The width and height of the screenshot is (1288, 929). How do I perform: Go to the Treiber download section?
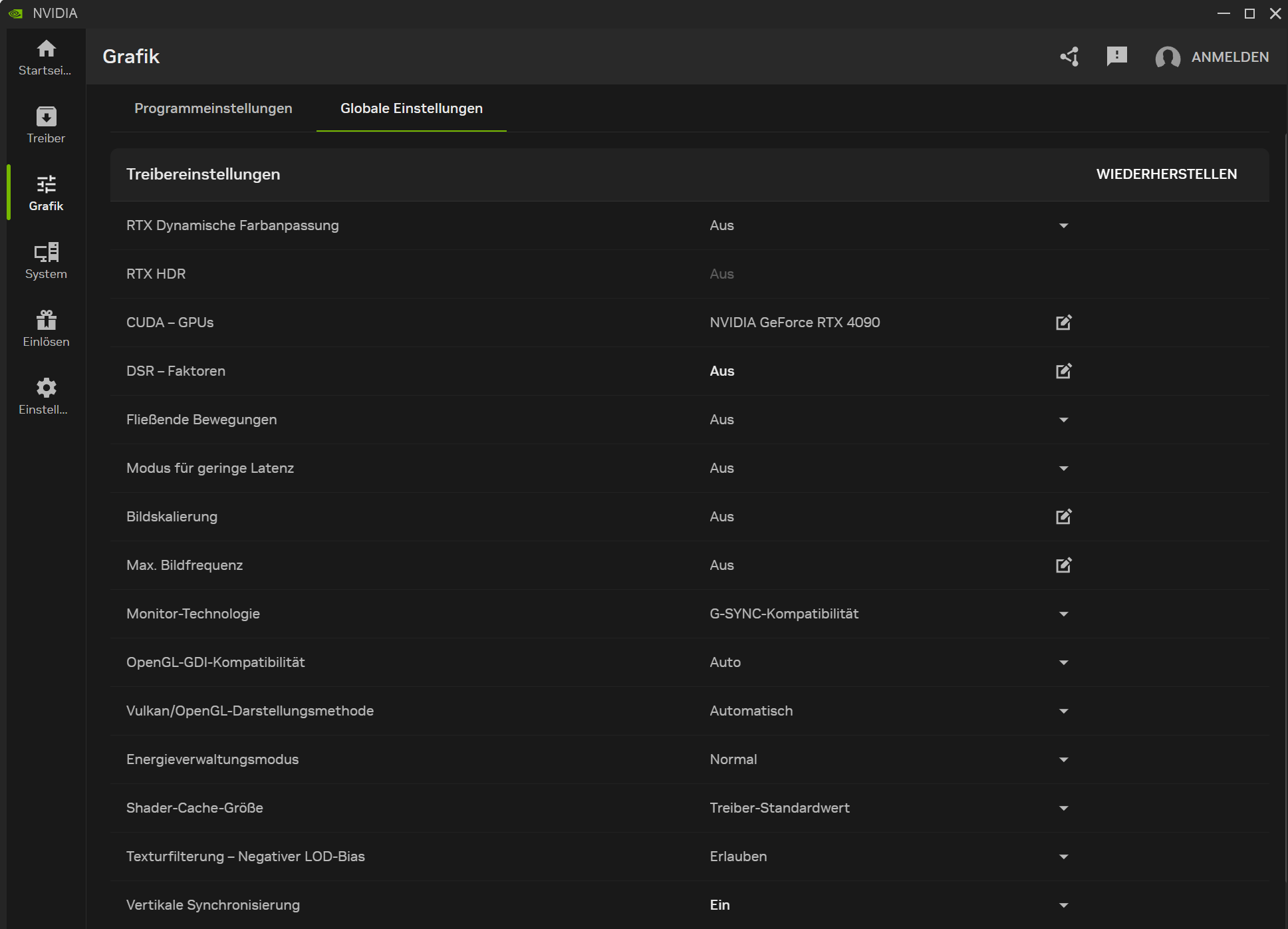point(46,125)
